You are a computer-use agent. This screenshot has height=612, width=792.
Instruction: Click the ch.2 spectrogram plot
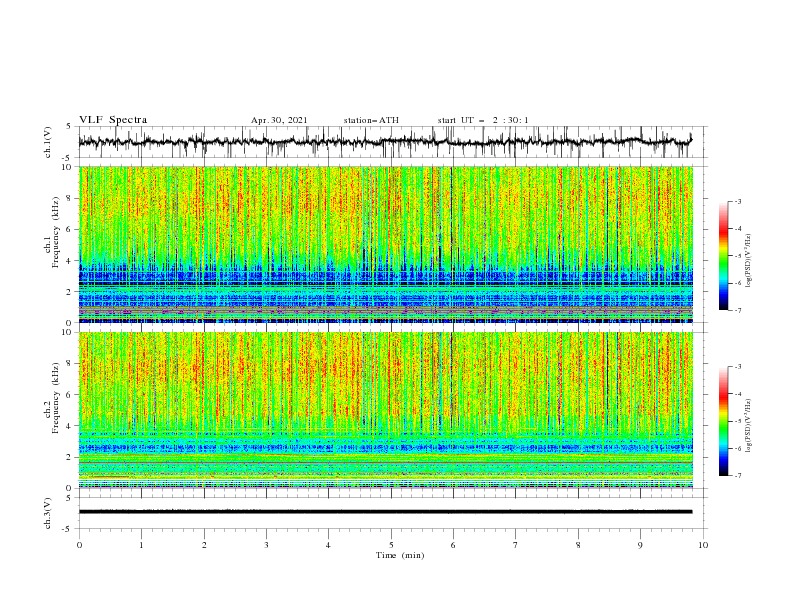(x=386, y=410)
